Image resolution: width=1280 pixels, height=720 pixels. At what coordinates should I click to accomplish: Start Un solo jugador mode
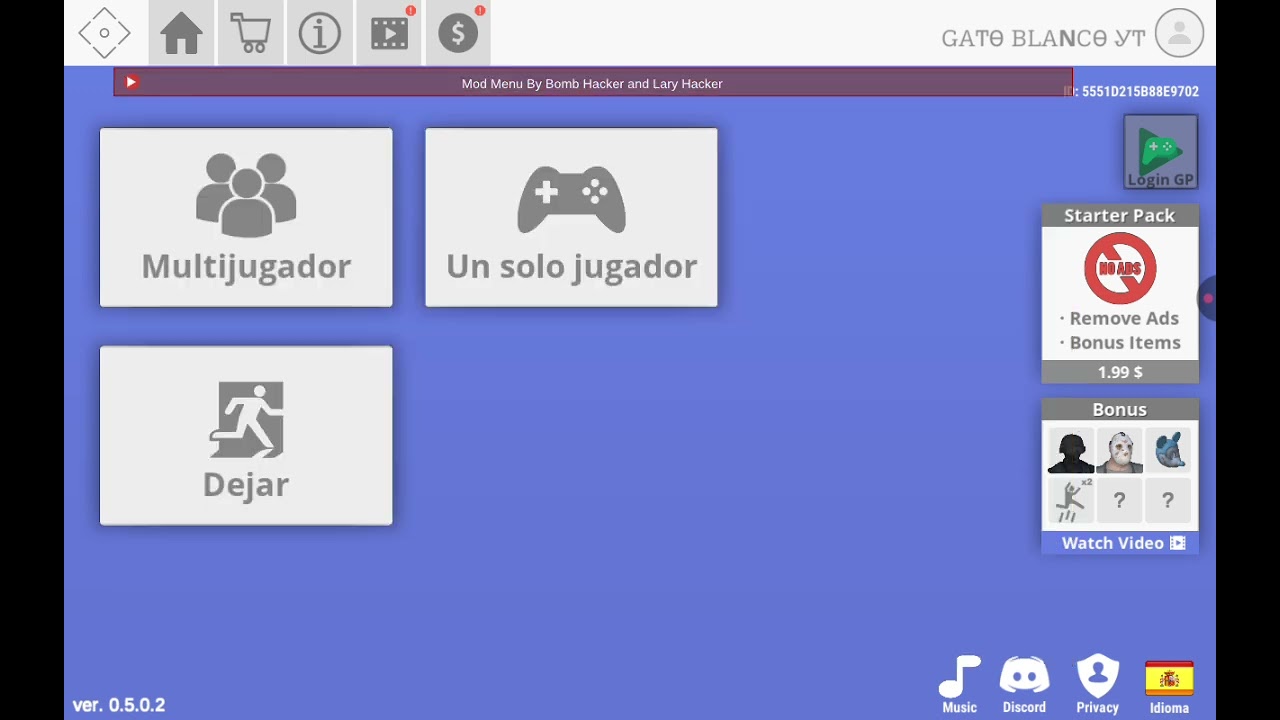click(x=571, y=217)
